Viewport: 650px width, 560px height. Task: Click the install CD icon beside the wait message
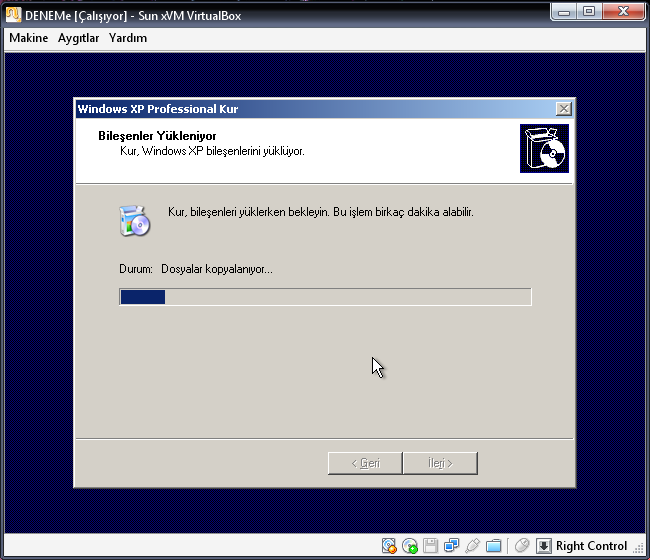pyautogui.click(x=134, y=220)
